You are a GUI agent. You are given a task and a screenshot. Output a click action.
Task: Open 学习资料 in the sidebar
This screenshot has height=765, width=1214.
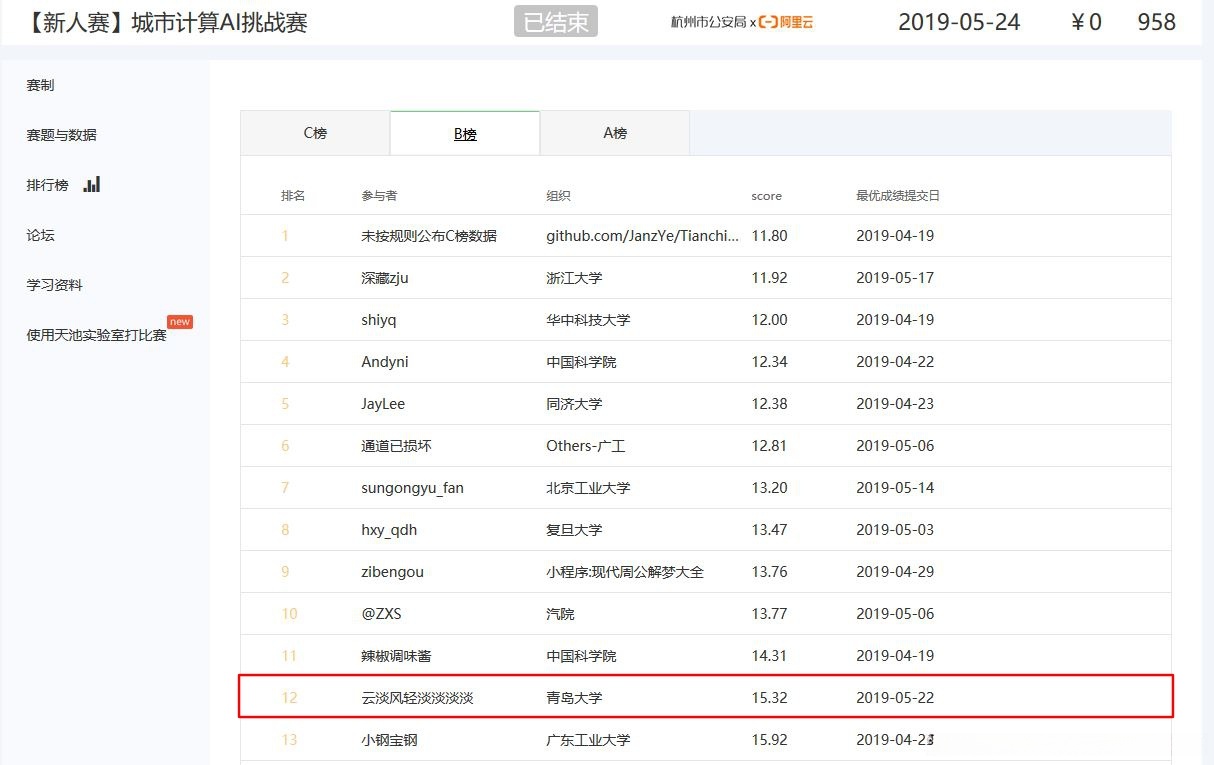[x=54, y=285]
